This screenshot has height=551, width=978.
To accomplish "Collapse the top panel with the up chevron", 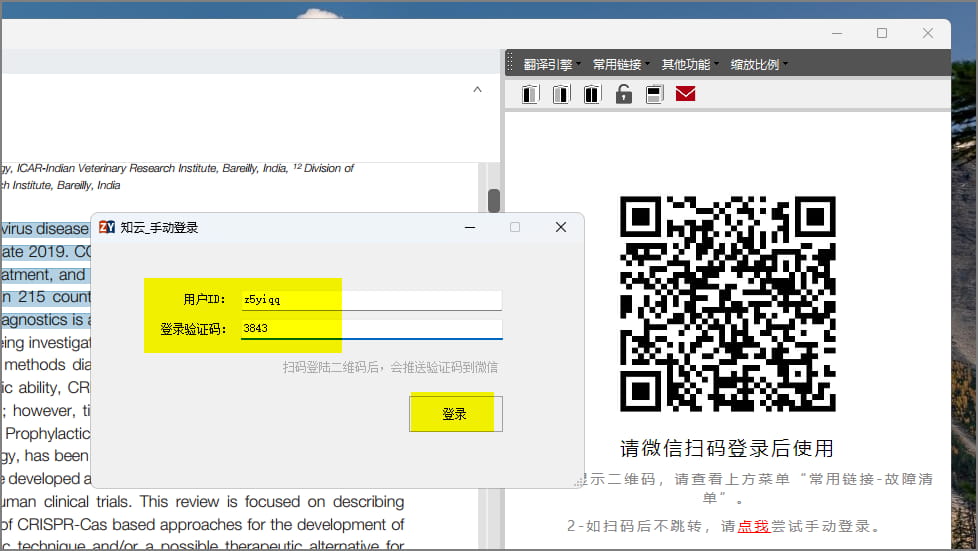I will pyautogui.click(x=477, y=90).
